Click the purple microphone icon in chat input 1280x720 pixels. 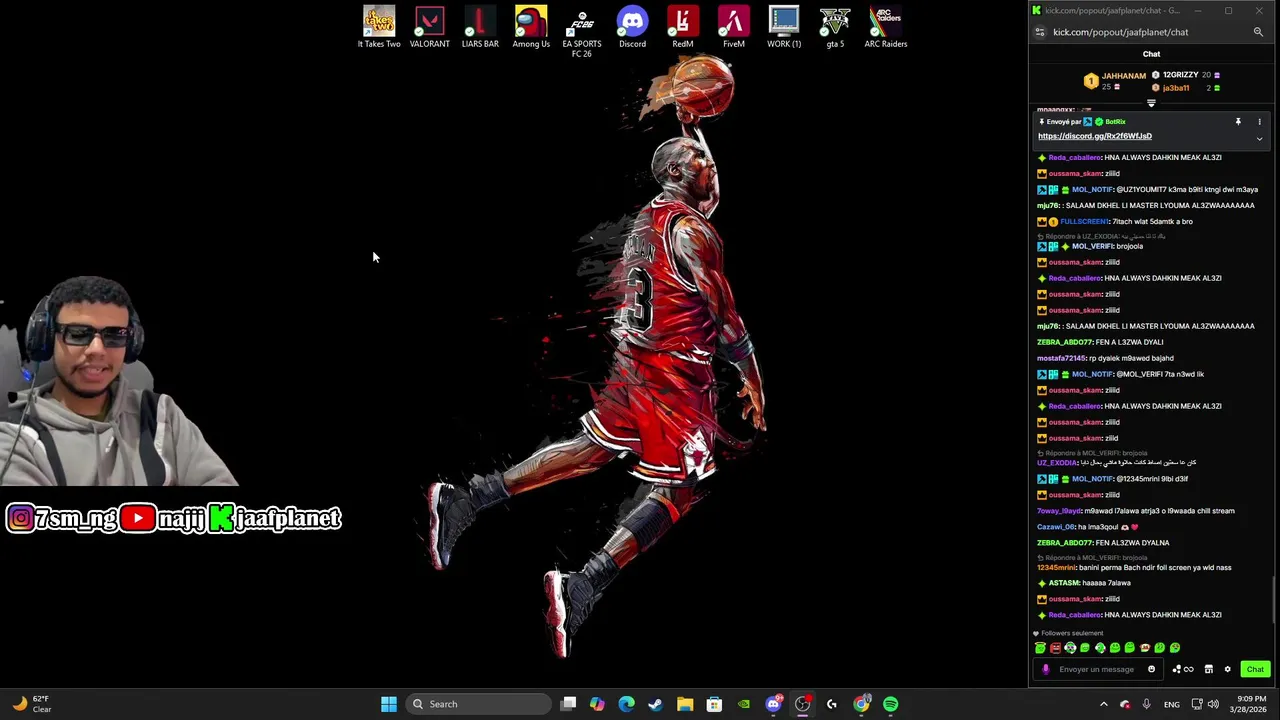[1046, 669]
